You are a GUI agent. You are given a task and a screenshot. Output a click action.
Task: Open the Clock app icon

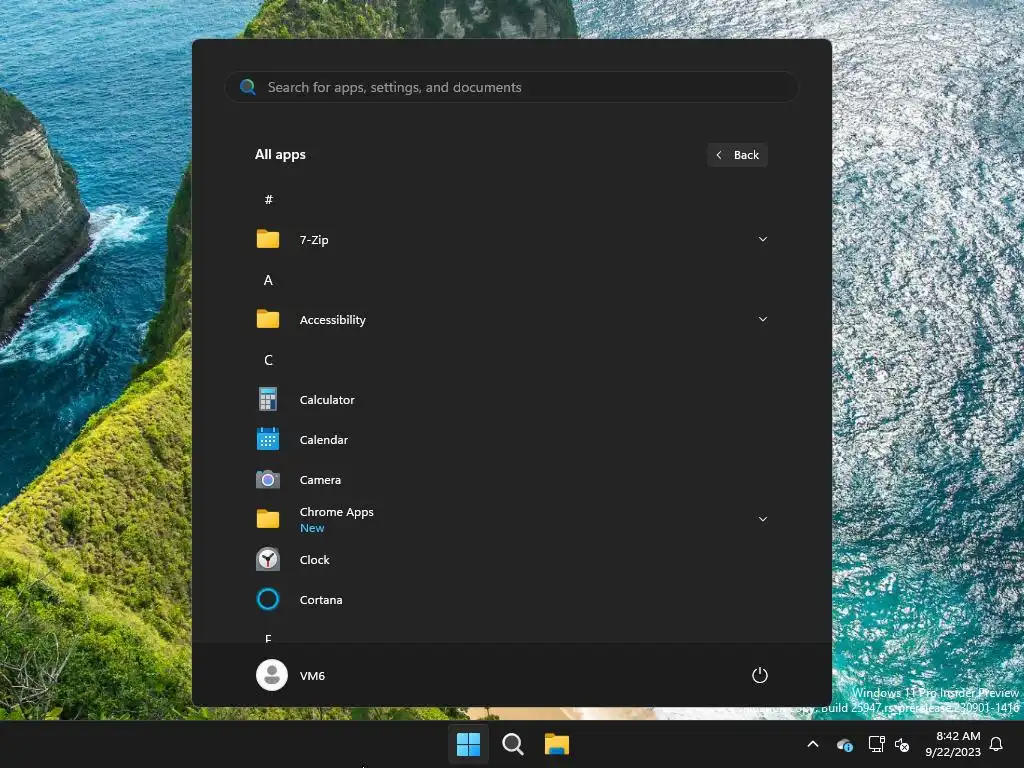click(x=268, y=559)
